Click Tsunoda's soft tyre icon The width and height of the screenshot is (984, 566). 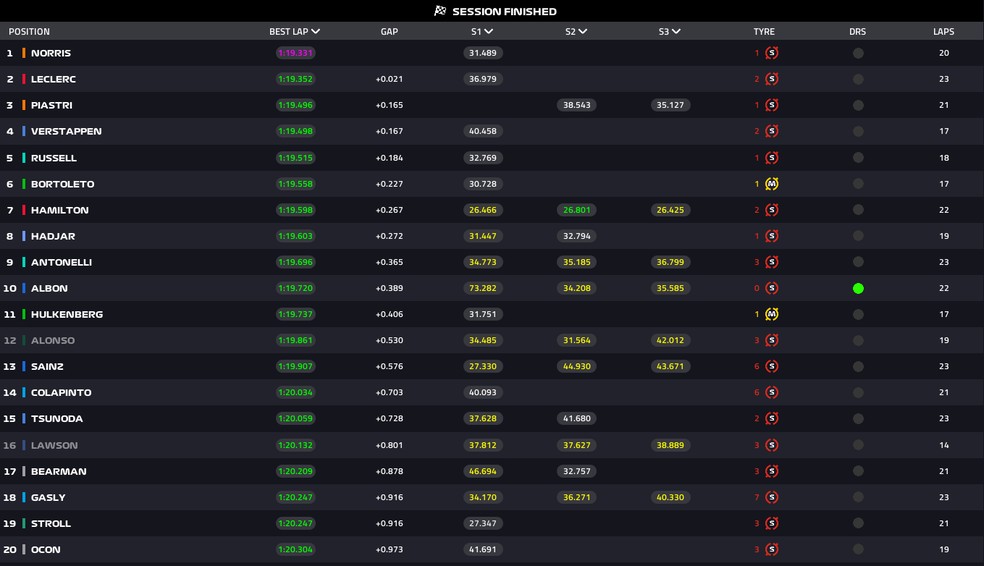[772, 418]
